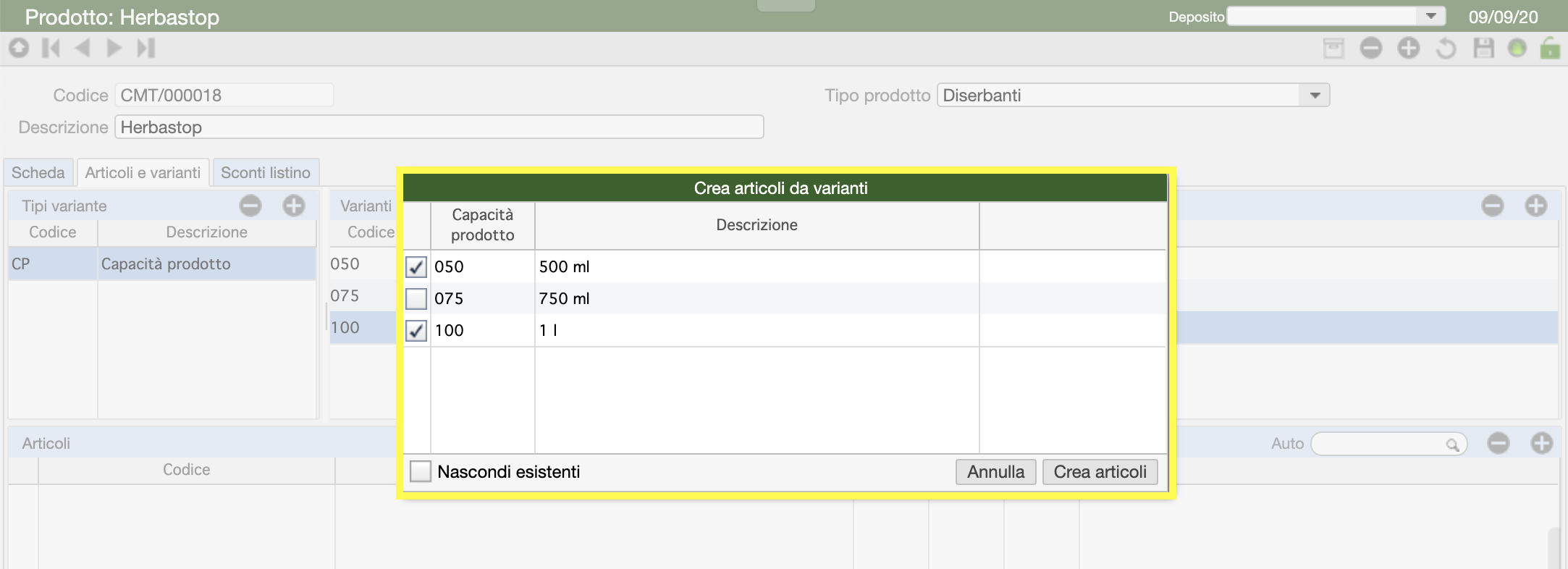The width and height of the screenshot is (1568, 569).
Task: Click the revert/undo circular arrow icon
Action: (x=1446, y=49)
